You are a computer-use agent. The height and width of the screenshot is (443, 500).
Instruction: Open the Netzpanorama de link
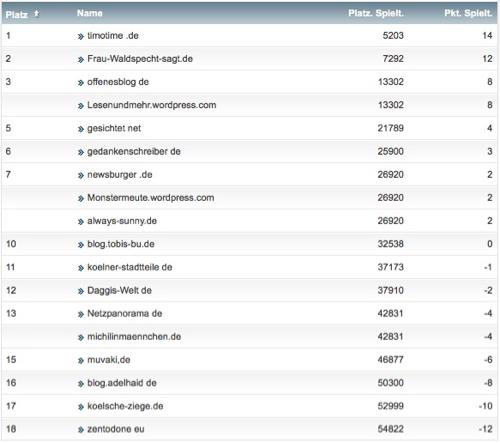[x=125, y=314]
